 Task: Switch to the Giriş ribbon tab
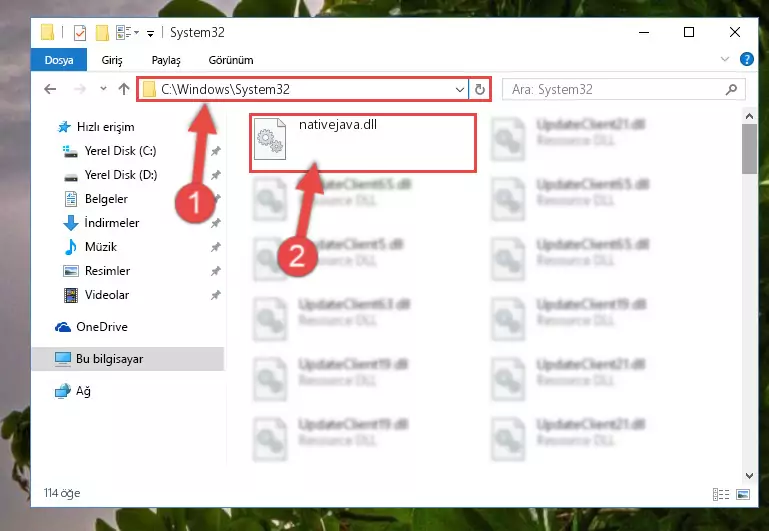pyautogui.click(x=112, y=60)
